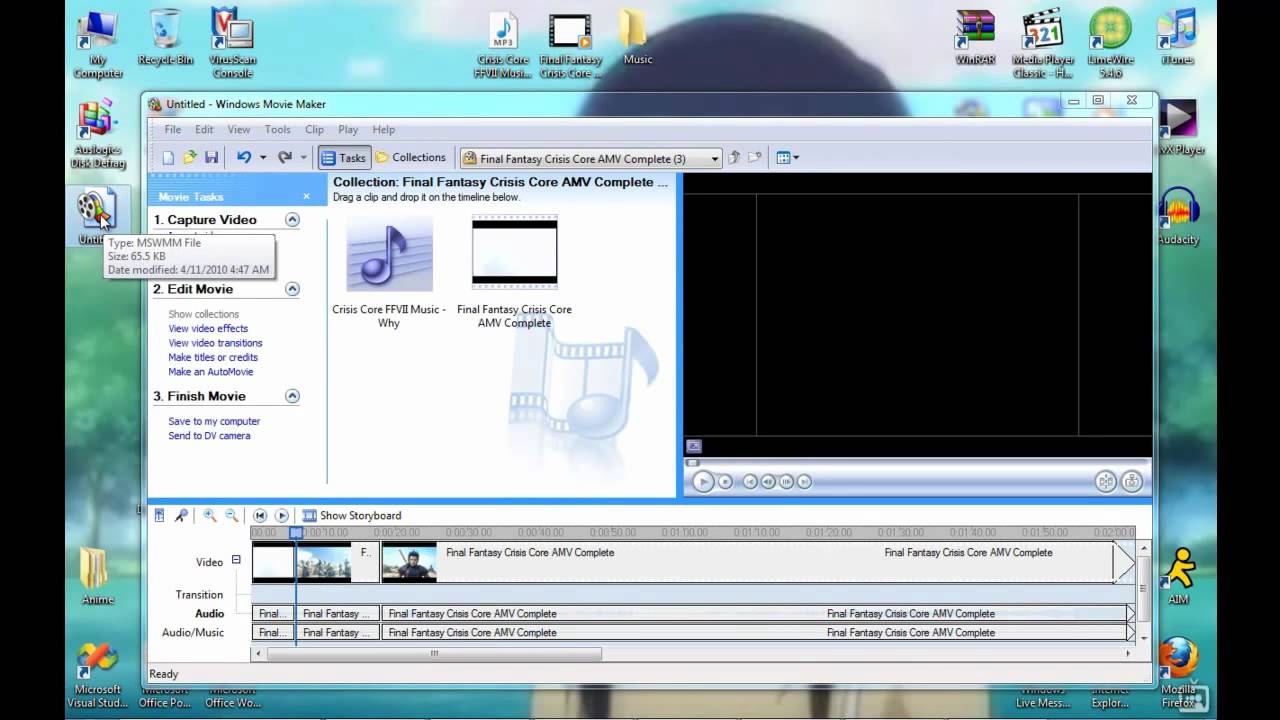The height and width of the screenshot is (720, 1280).
Task: Collapse the Edit Movie section
Action: point(292,289)
